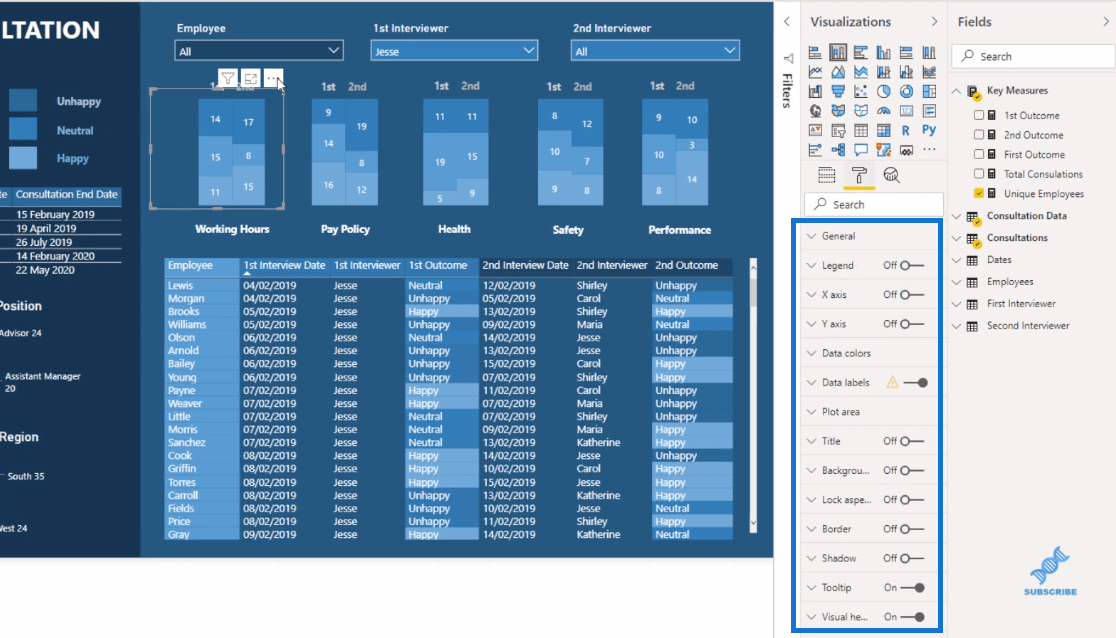Click the Neutral legend color swatch
The height and width of the screenshot is (638, 1116).
pyautogui.click(x=23, y=129)
